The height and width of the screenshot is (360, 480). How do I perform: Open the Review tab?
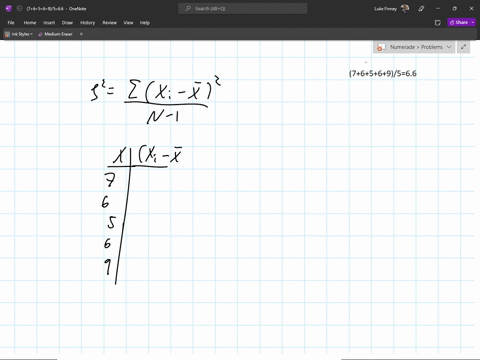tap(110, 23)
